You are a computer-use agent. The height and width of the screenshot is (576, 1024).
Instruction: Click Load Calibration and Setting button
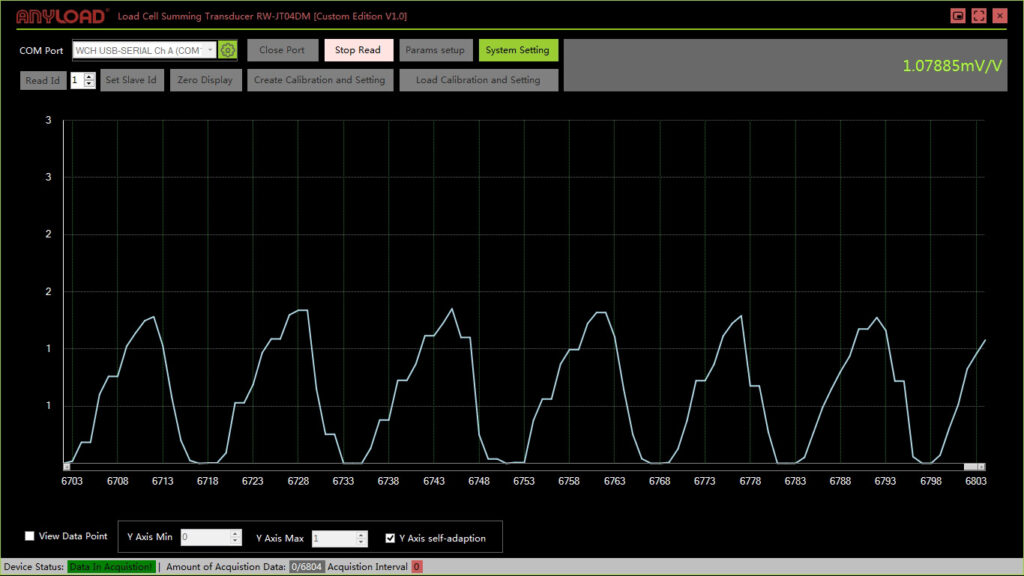(478, 80)
